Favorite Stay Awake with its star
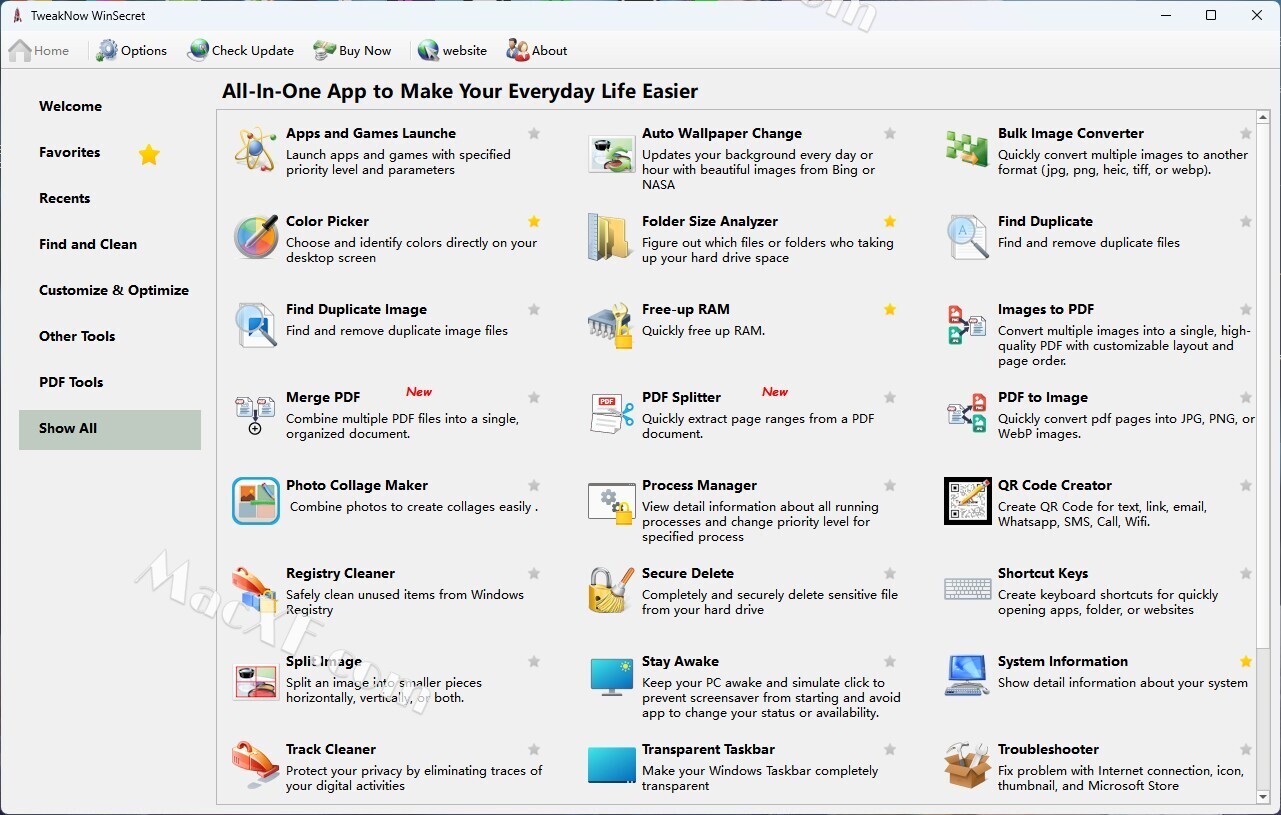This screenshot has width=1281, height=815. pos(890,661)
